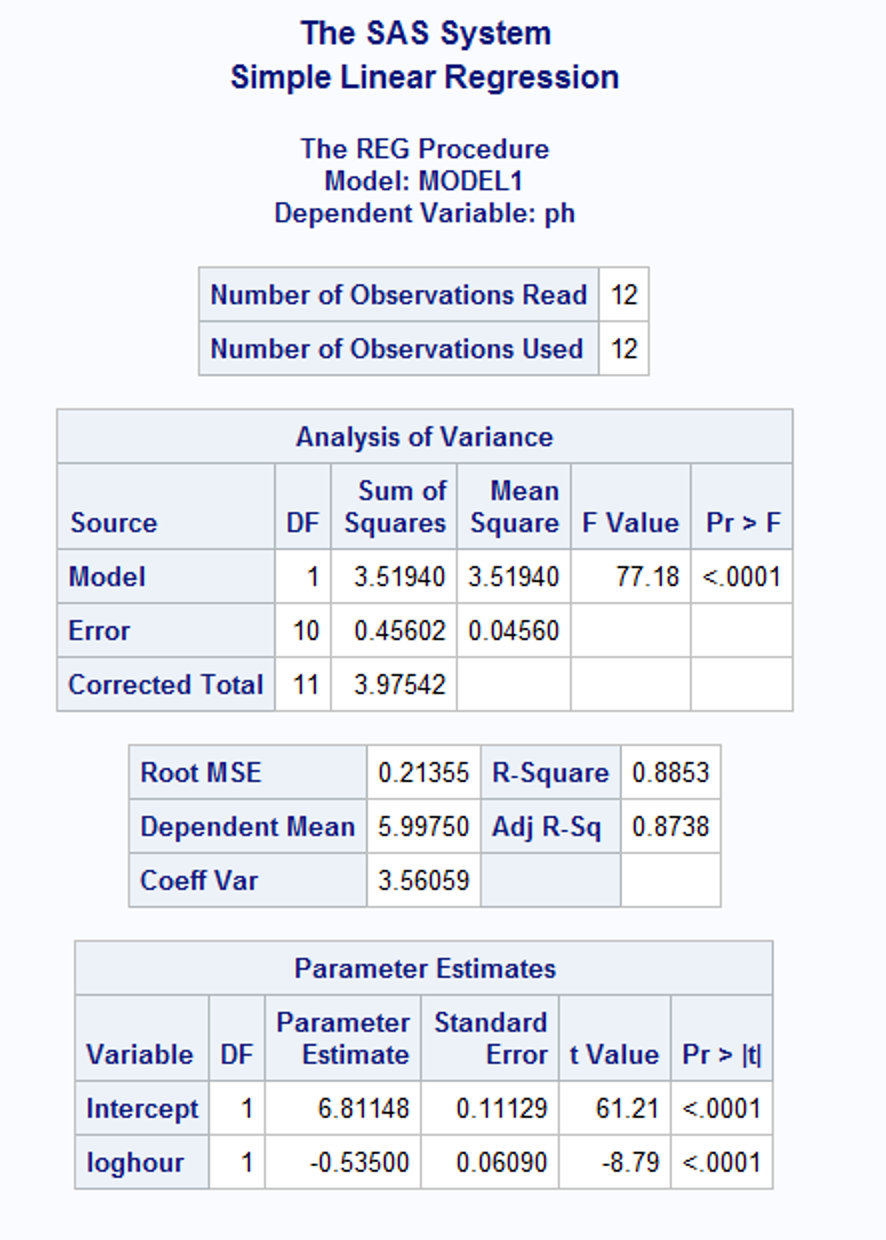
Task: Click the <.0001 p-value in loghour row
Action: point(722,1163)
